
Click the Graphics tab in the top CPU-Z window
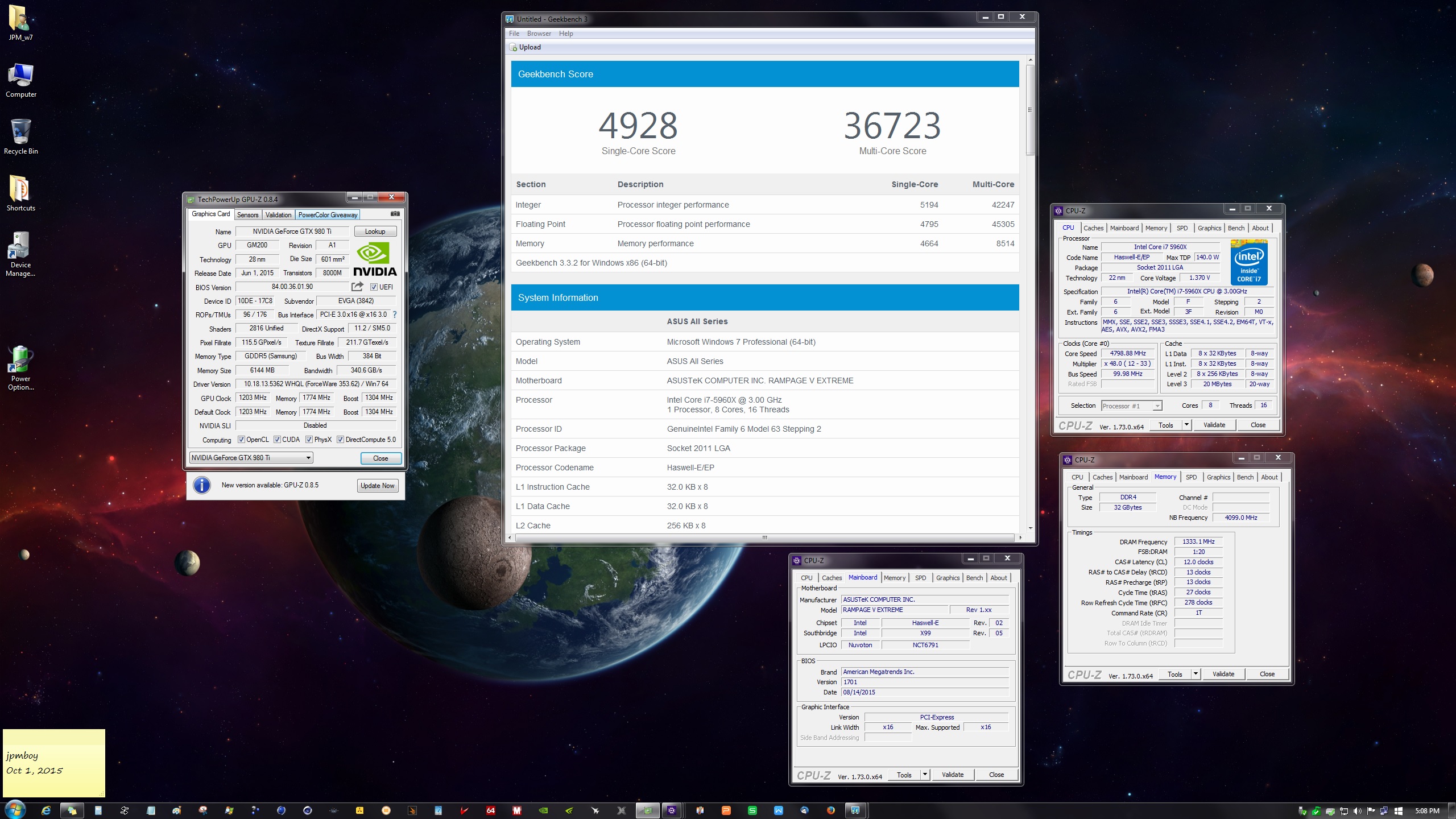(x=1209, y=228)
